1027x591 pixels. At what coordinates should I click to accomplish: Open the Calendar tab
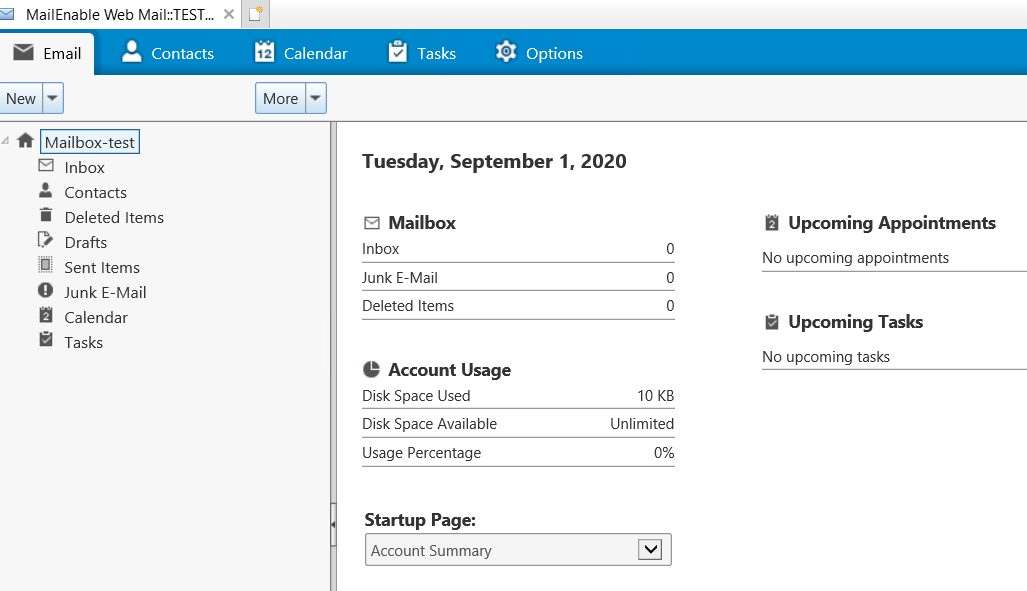click(x=301, y=53)
